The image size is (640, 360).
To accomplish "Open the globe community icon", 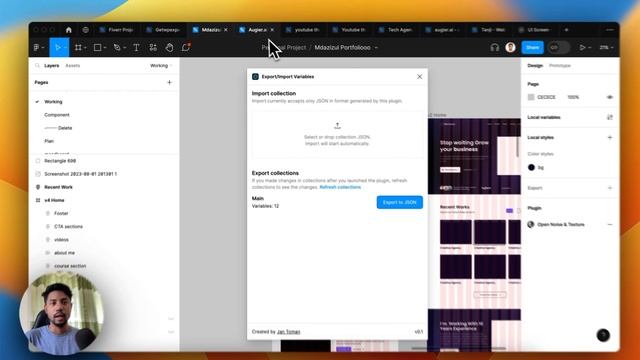I will coord(85,30).
